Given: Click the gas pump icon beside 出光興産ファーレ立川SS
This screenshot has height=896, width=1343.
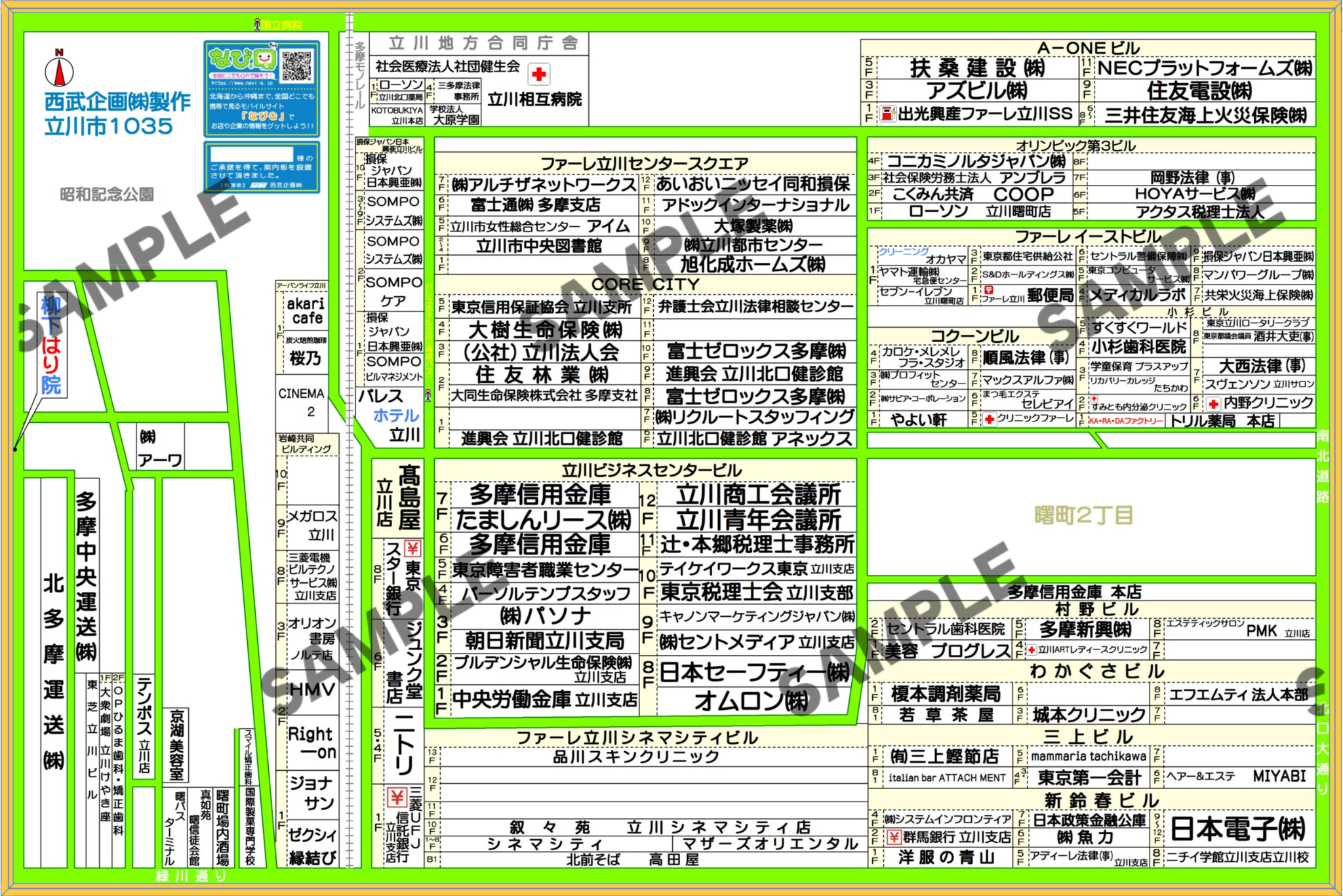Looking at the screenshot, I should point(889,113).
